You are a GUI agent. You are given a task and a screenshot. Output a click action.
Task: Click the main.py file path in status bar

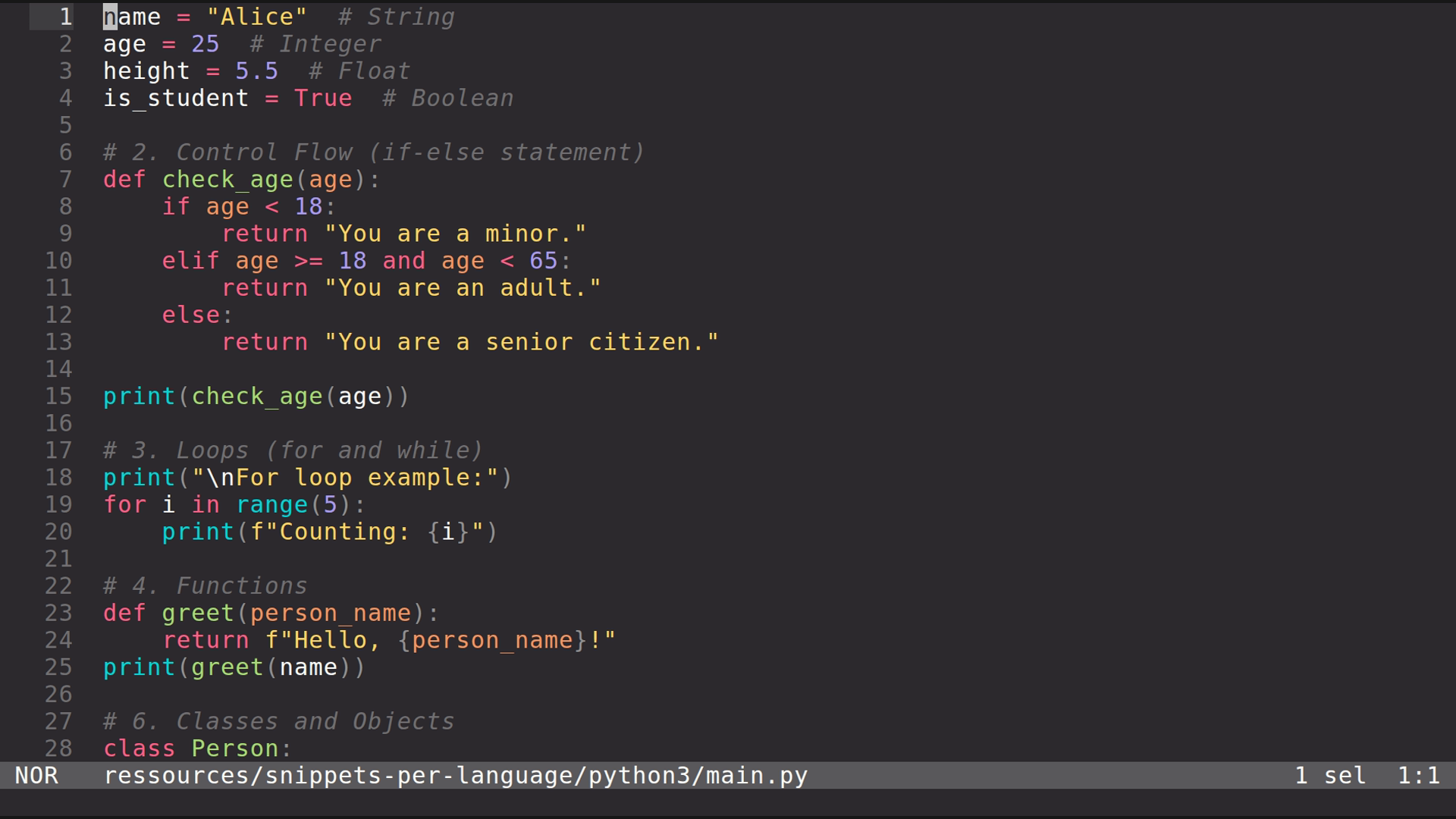455,775
